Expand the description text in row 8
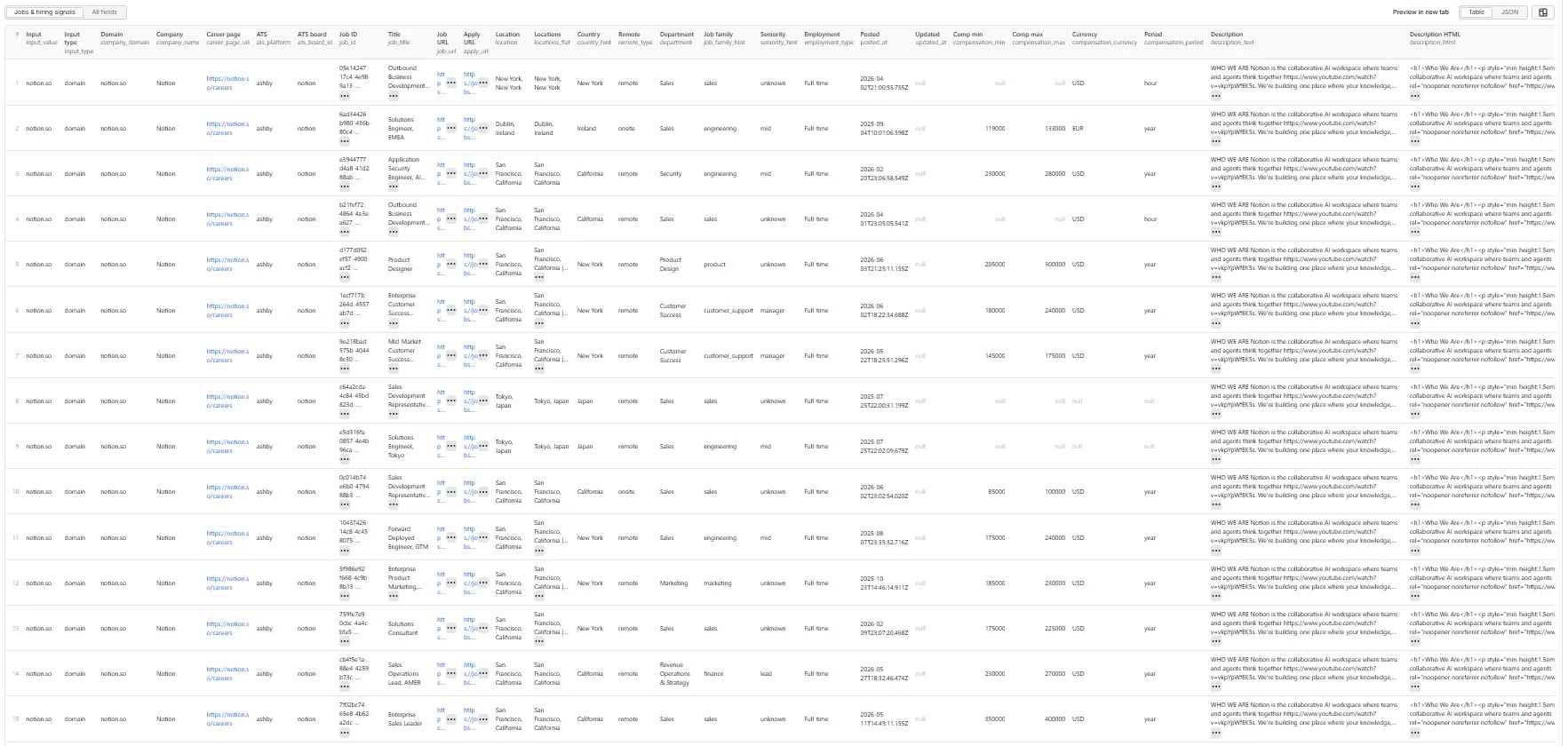Screen dimensions: 1568x746 pyautogui.click(x=1216, y=414)
